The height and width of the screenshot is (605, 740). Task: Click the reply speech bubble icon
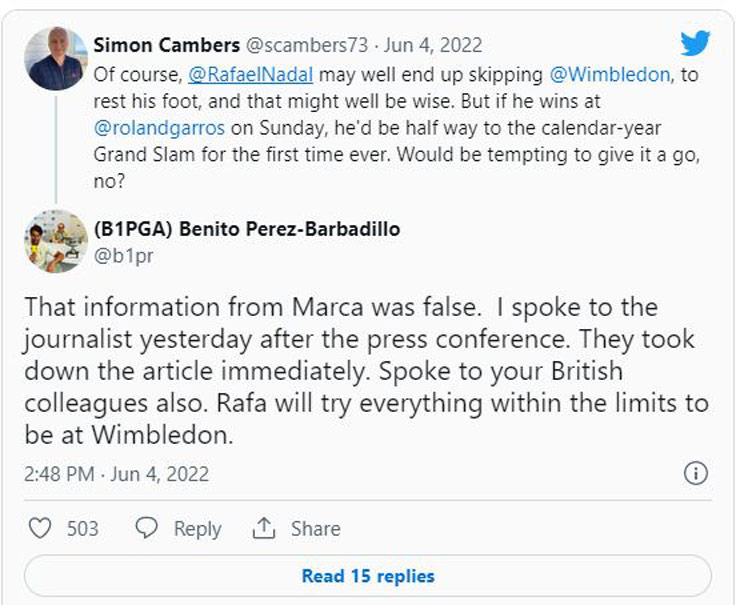click(147, 528)
